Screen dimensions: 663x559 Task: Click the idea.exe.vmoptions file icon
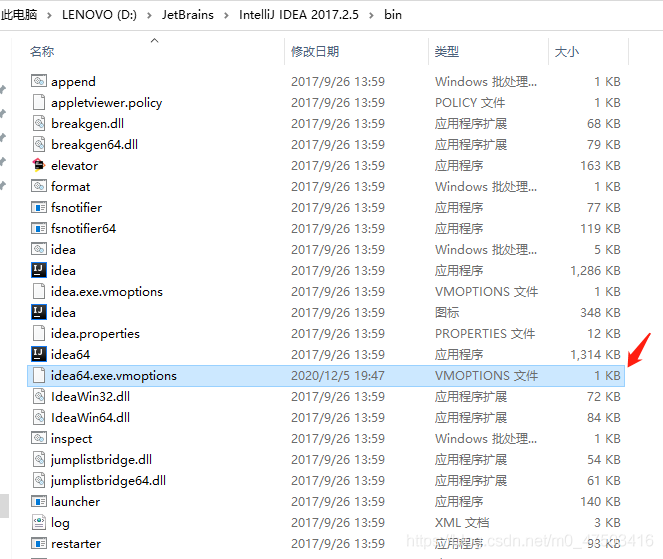(x=39, y=291)
